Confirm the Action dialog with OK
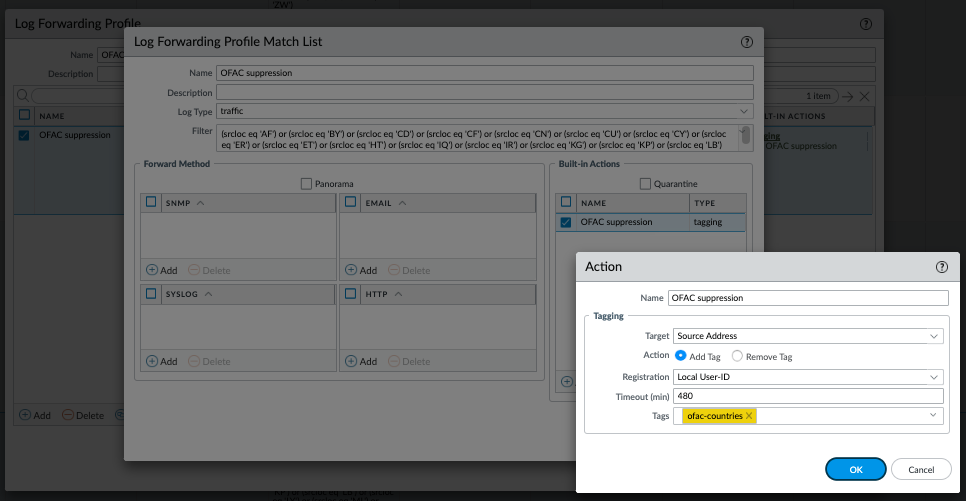The height and width of the screenshot is (501, 966). coord(855,469)
